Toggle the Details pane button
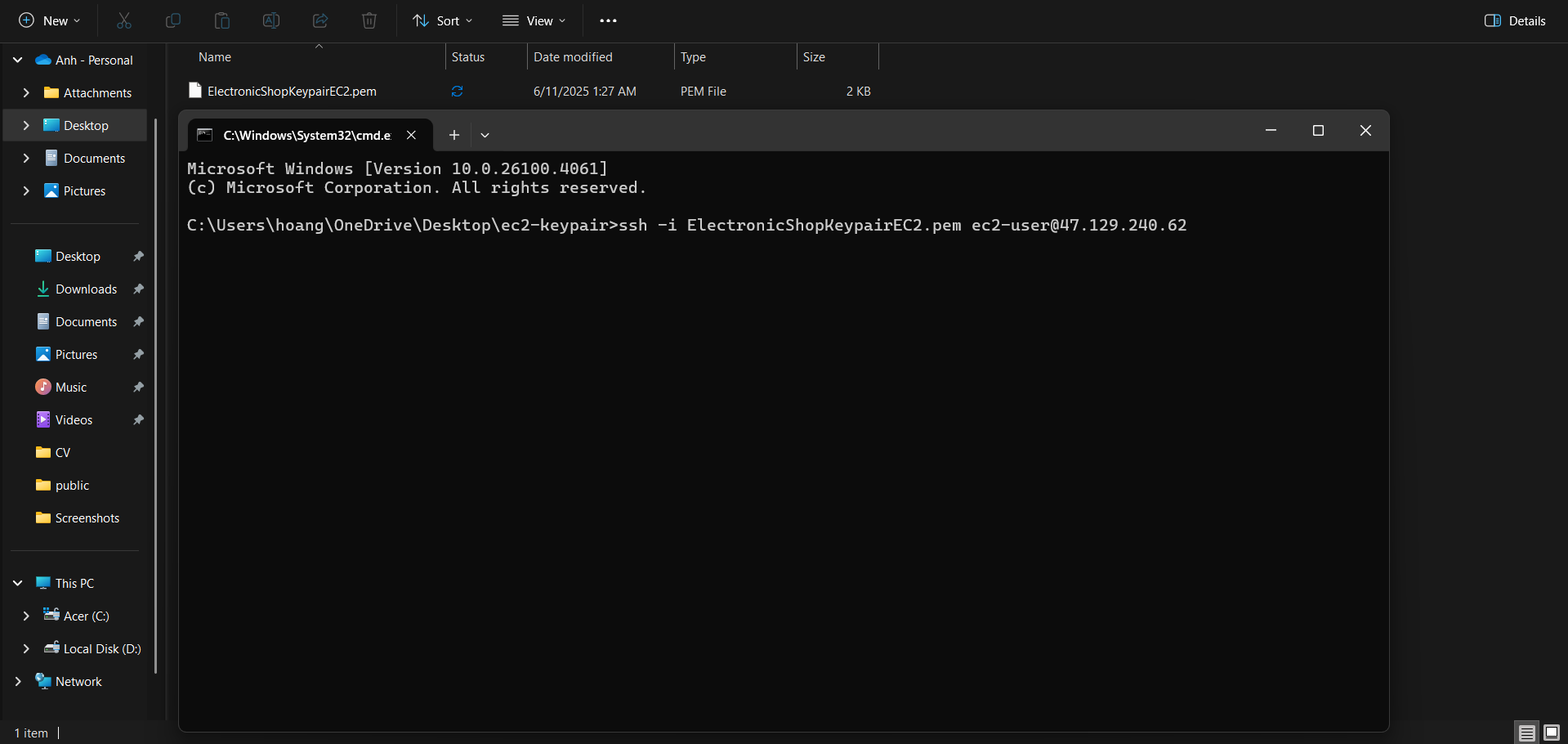Screen dimensions: 1568x744 (1515, 20)
